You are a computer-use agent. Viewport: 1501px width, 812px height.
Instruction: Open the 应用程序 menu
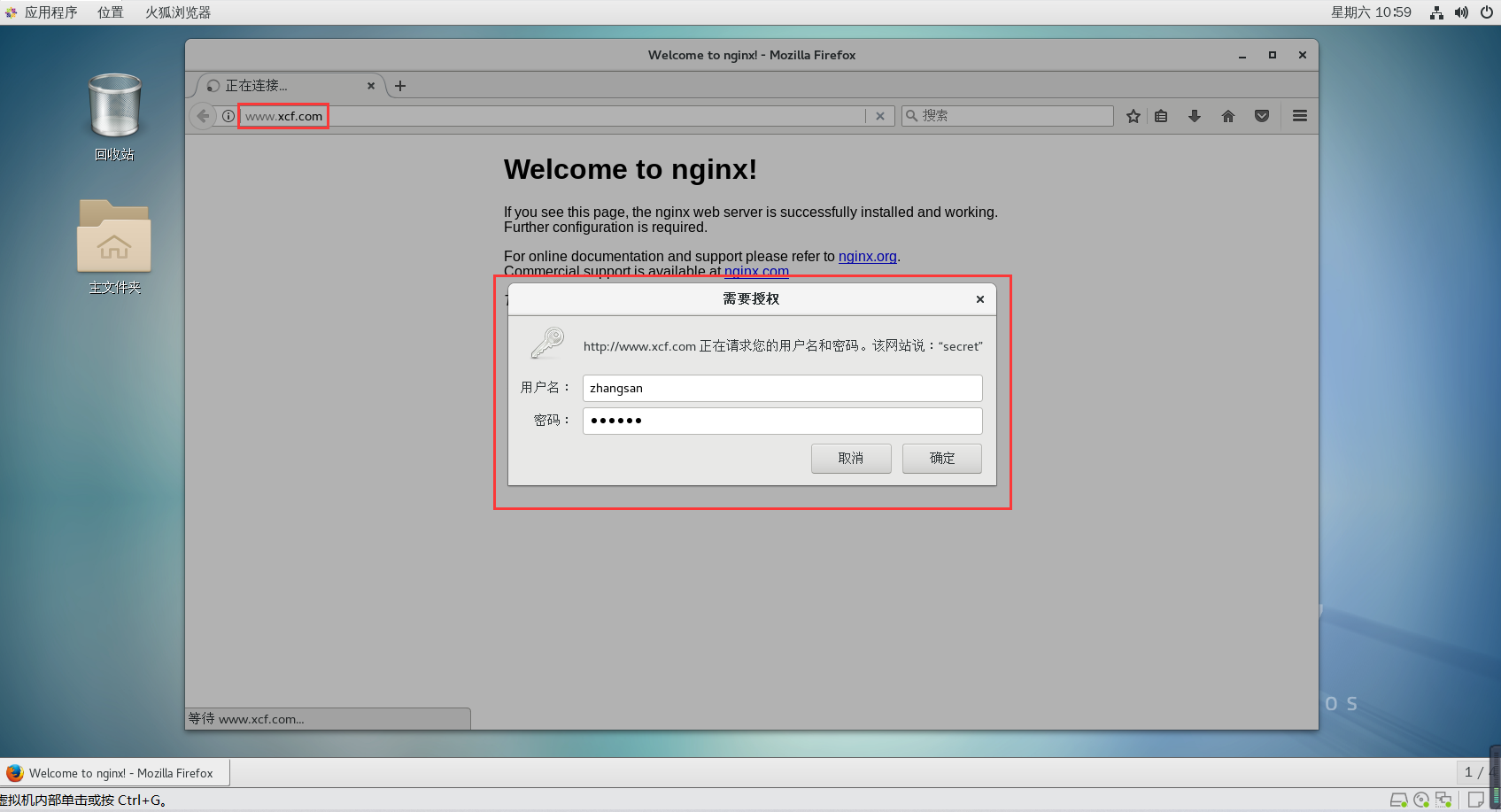(50, 12)
